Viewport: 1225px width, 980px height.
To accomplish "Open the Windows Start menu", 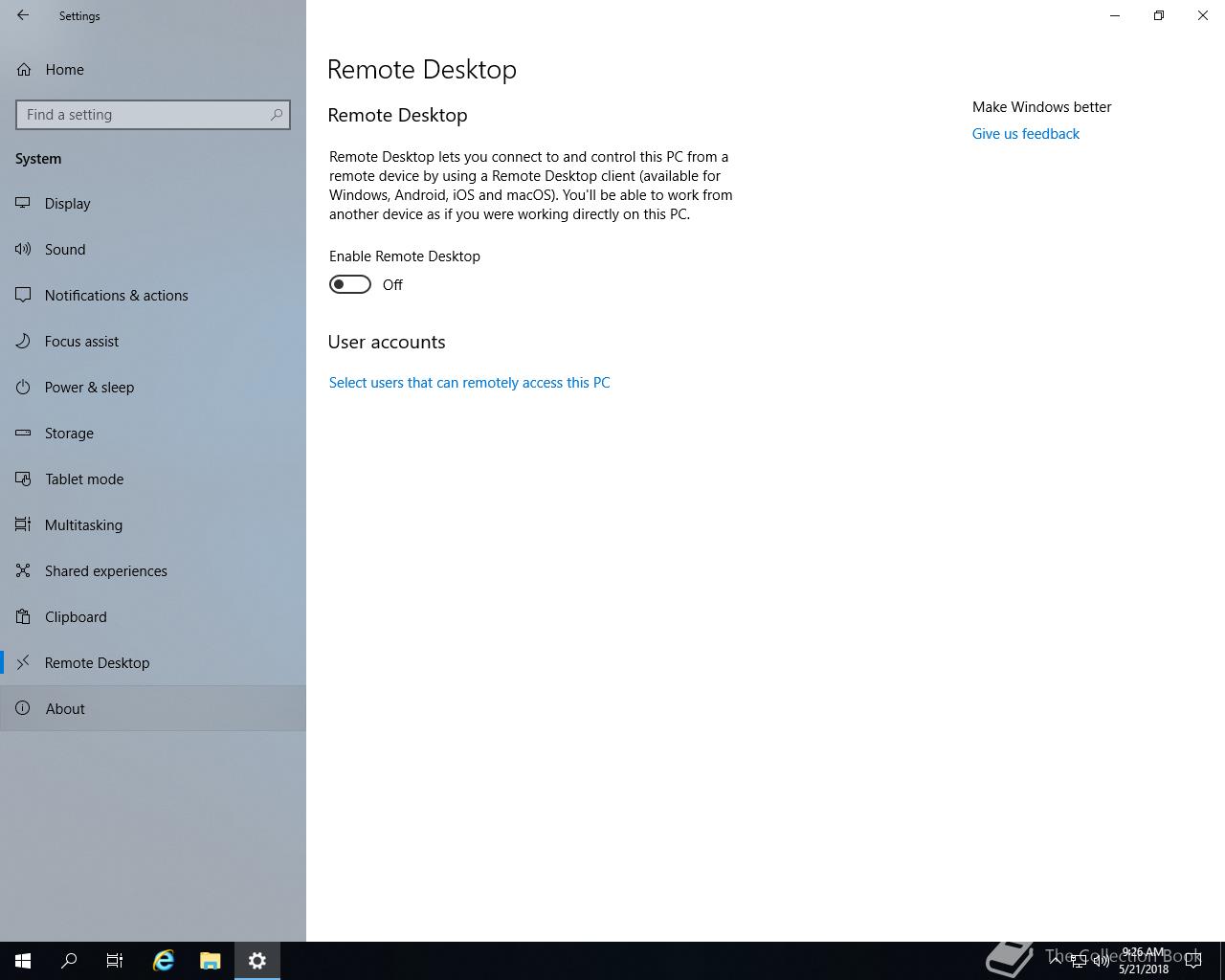I will (23, 961).
